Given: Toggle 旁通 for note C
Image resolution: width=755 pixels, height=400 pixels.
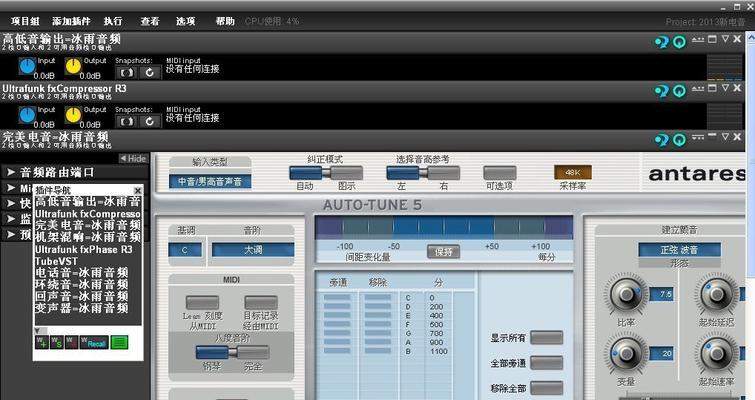Looking at the screenshot, I should coord(337,297).
